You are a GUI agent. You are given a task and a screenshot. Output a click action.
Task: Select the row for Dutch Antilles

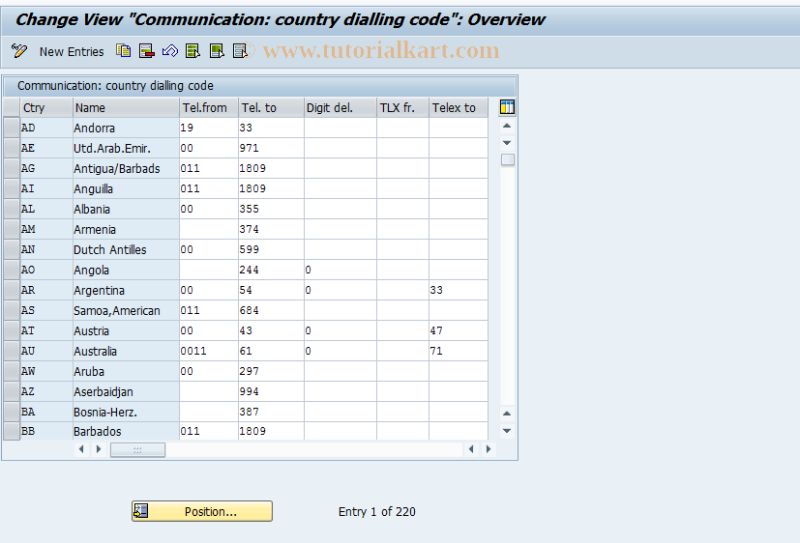11,250
